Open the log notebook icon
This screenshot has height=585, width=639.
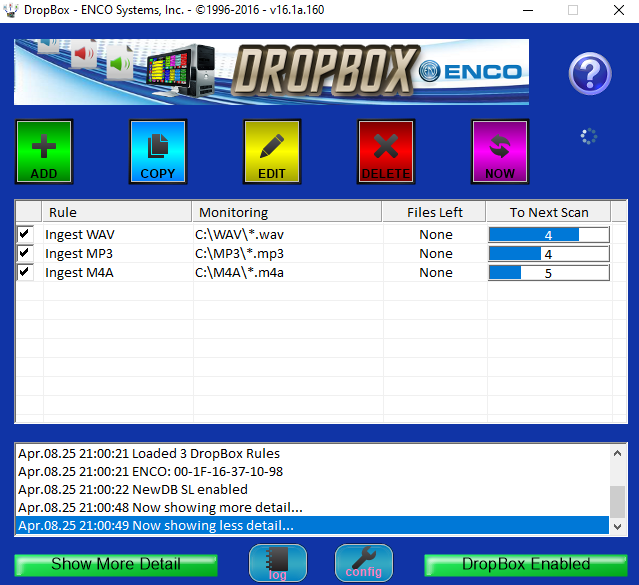278,563
